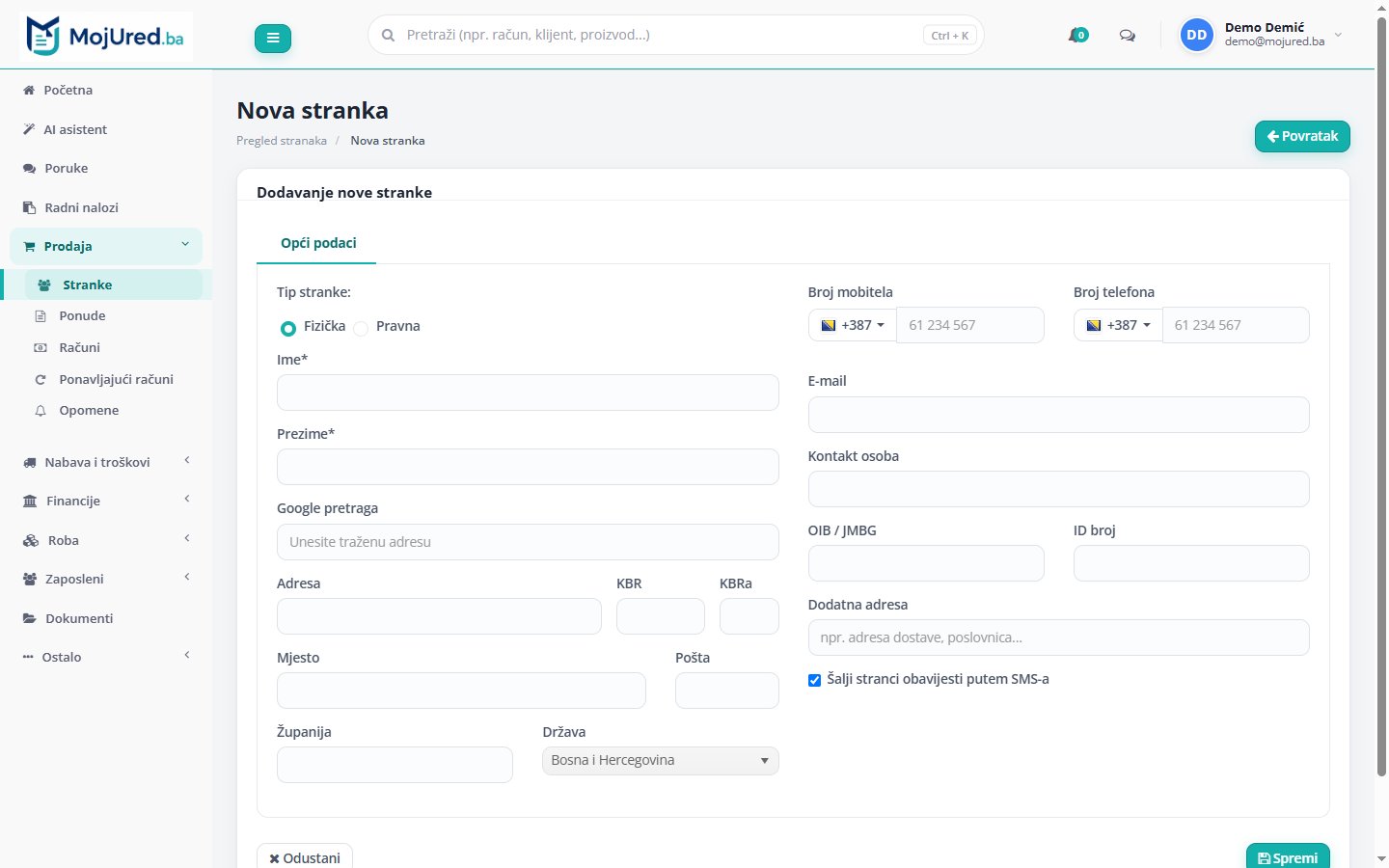The height and width of the screenshot is (868, 1389).
Task: Switch to the Opći podaci tab
Action: pos(318,243)
